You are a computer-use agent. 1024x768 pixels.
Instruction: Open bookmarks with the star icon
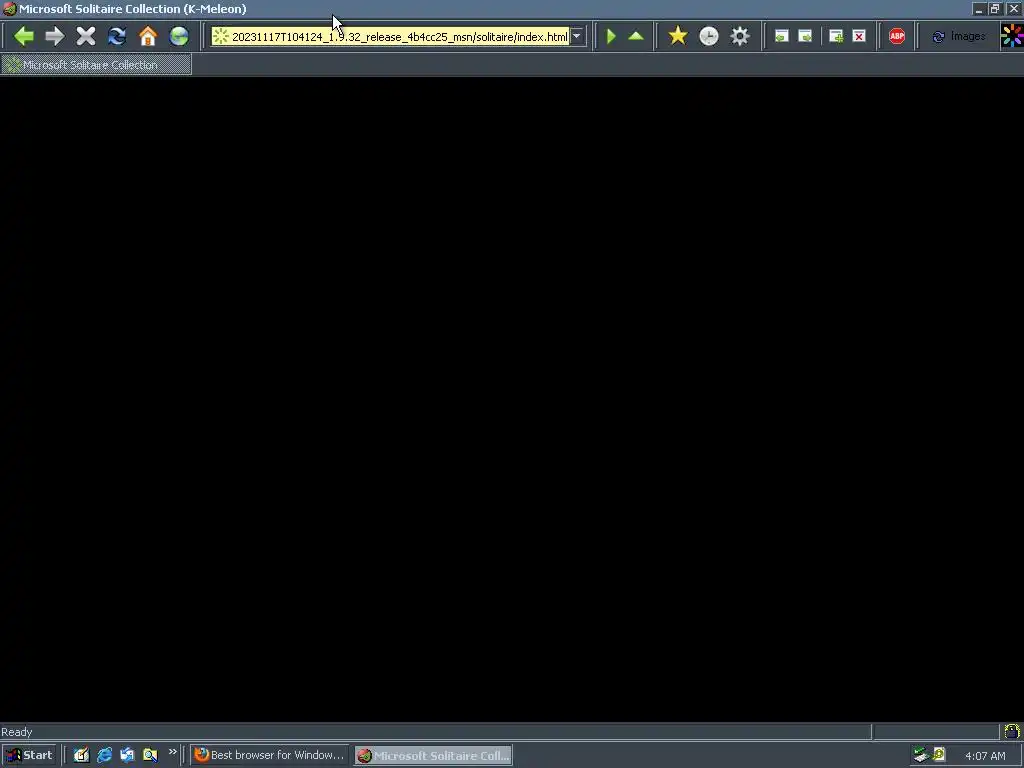pyautogui.click(x=678, y=36)
